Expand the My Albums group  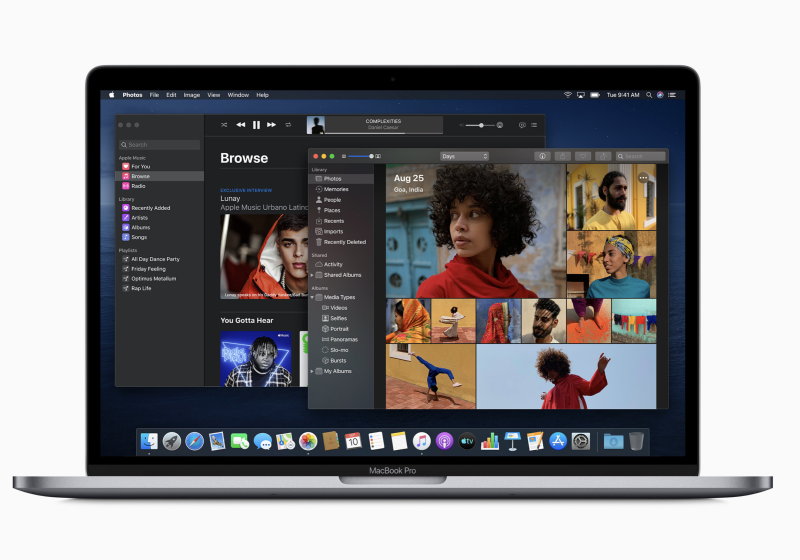point(313,371)
